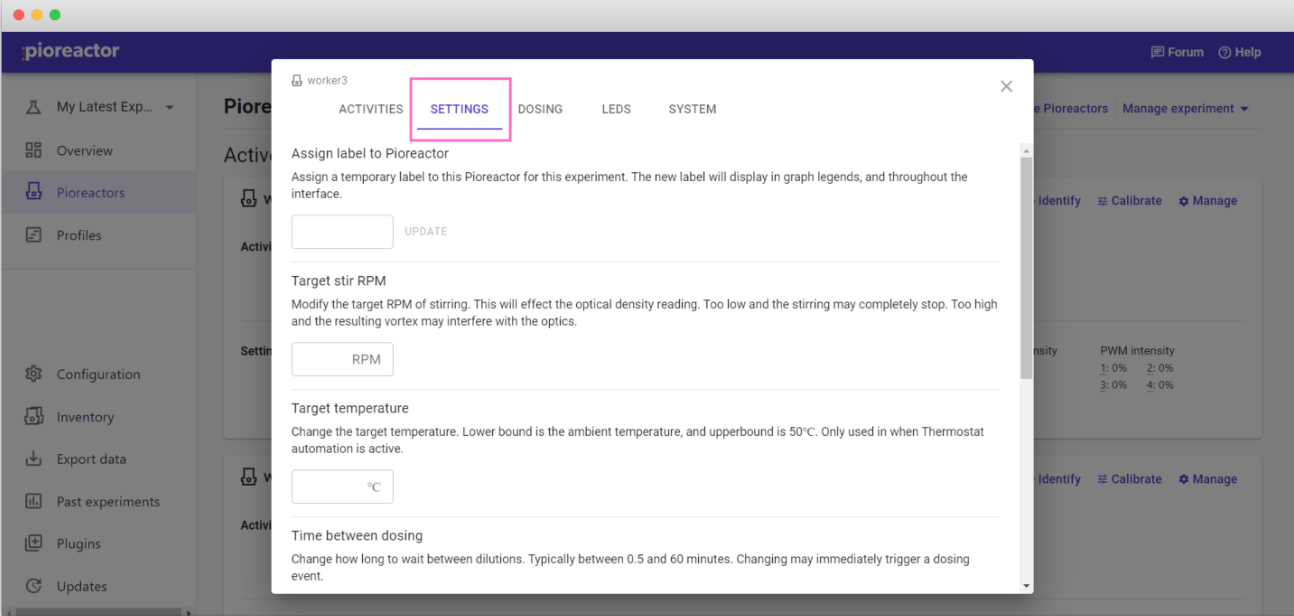The image size is (1294, 616).
Task: Open the Help link in header
Action: [x=1239, y=52]
